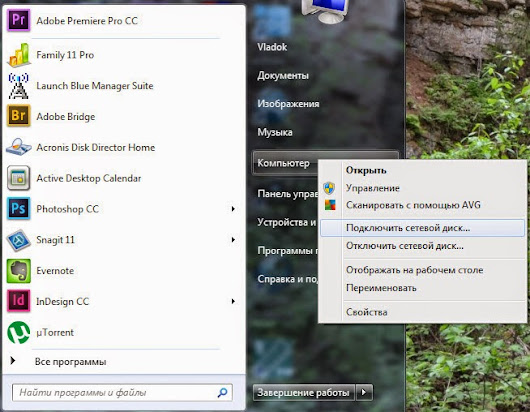Click the Active Desktop Calendar icon
Image resolution: width=530 pixels, height=412 pixels.
coord(19,178)
